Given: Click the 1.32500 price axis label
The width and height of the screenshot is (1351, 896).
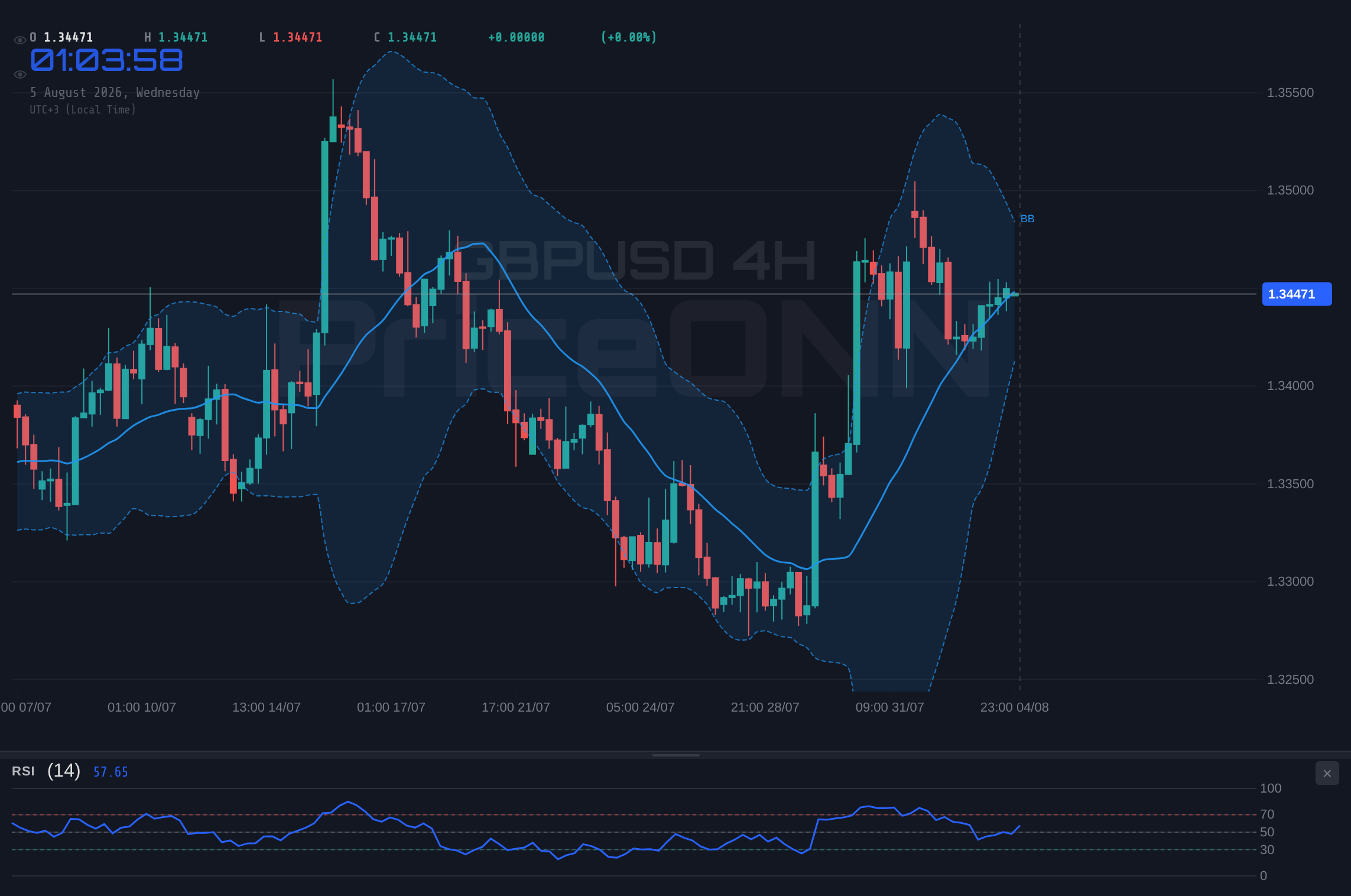Looking at the screenshot, I should pyautogui.click(x=1290, y=680).
